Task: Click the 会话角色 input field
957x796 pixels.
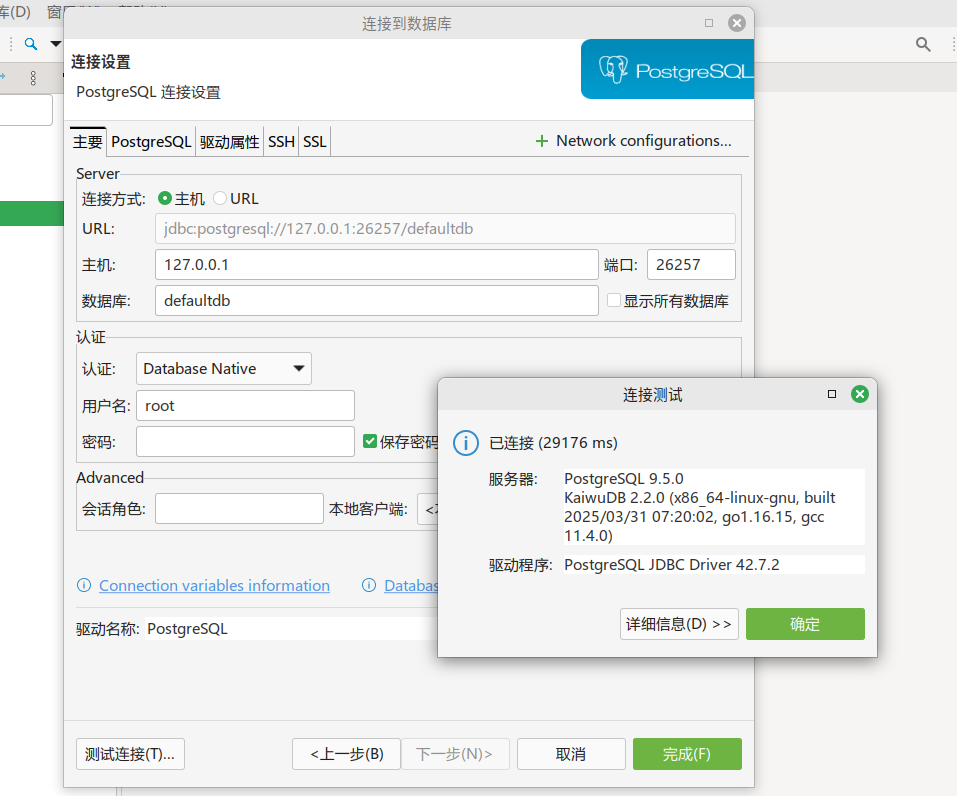Action: (x=239, y=508)
